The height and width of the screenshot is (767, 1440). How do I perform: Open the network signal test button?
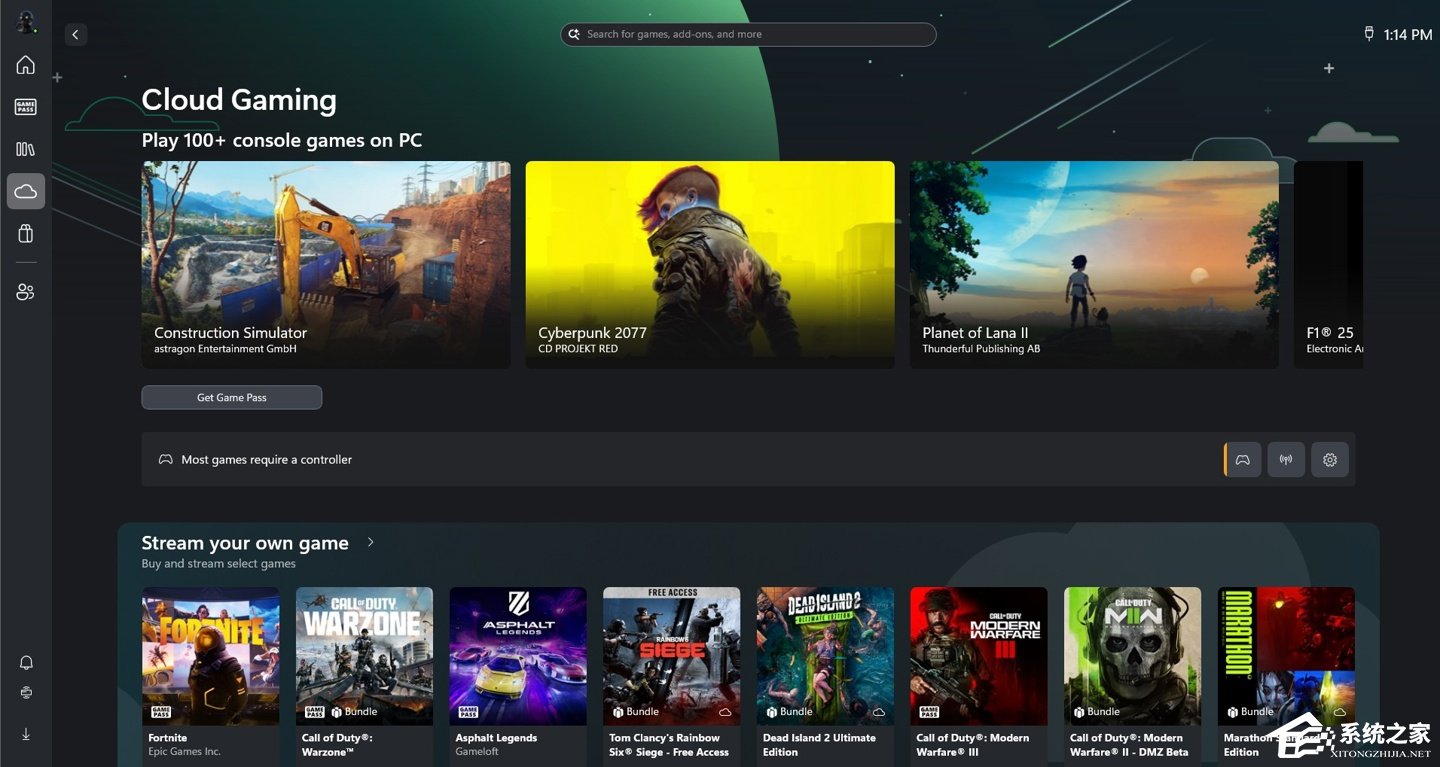[x=1286, y=460]
